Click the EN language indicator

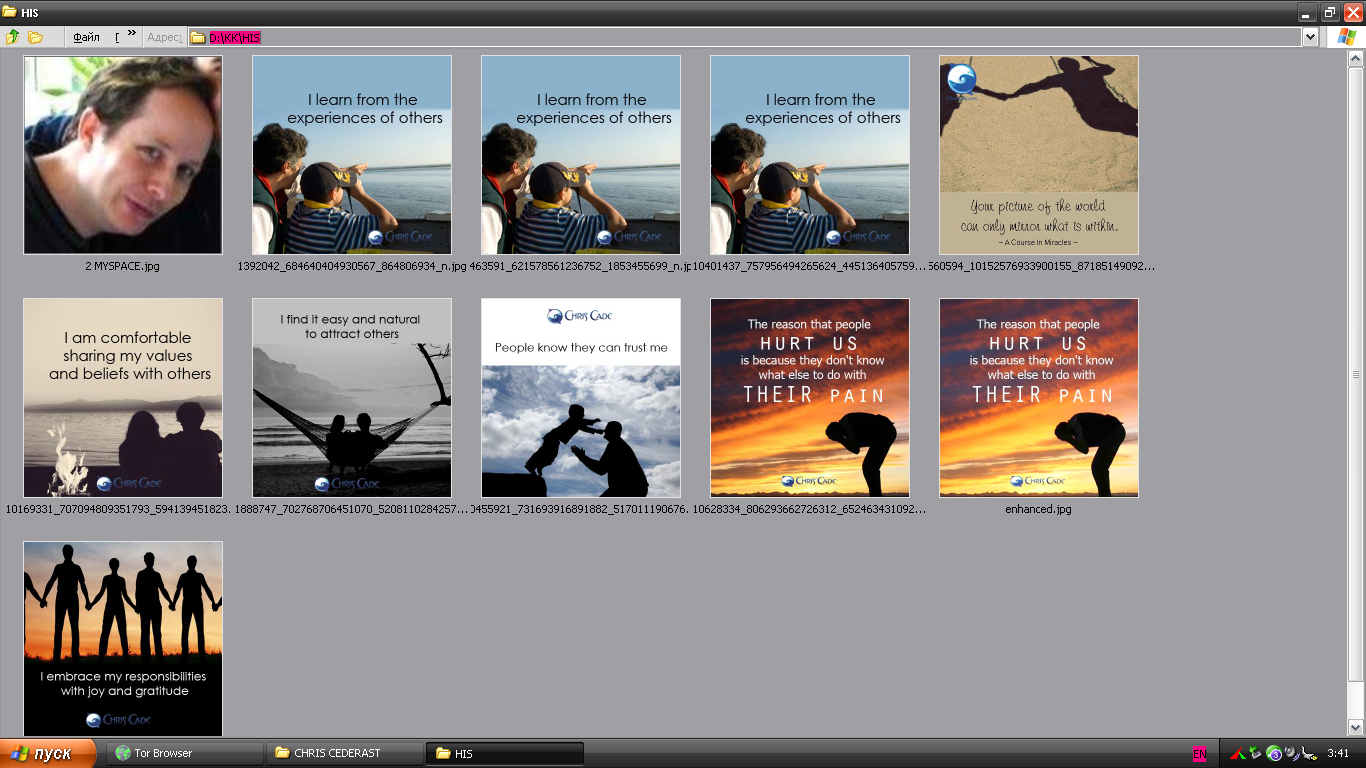(1199, 753)
